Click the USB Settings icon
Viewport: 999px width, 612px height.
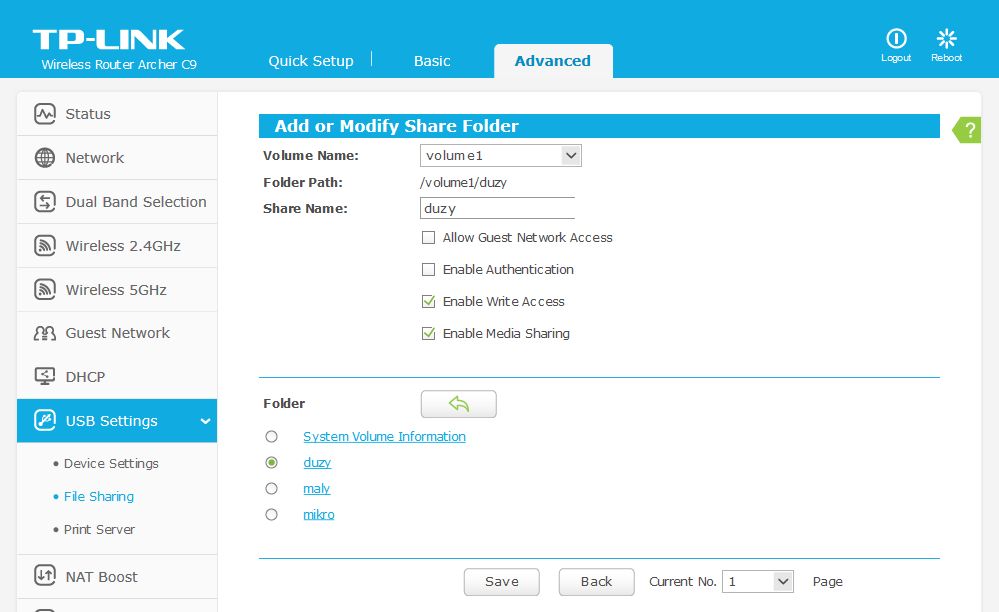[x=45, y=420]
